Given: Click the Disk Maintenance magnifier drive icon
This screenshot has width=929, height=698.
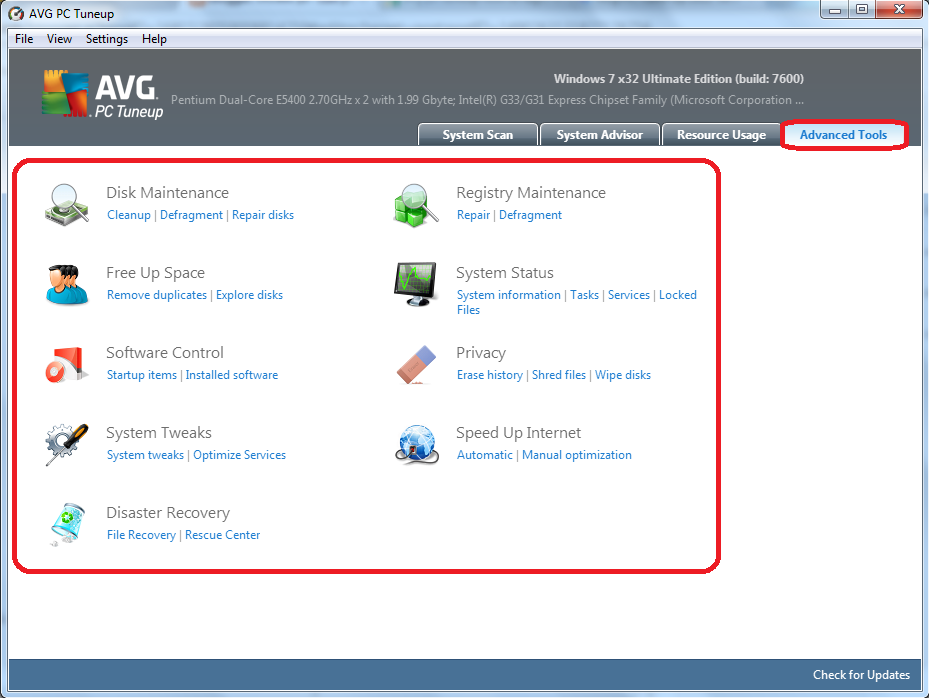Looking at the screenshot, I should pos(67,203).
